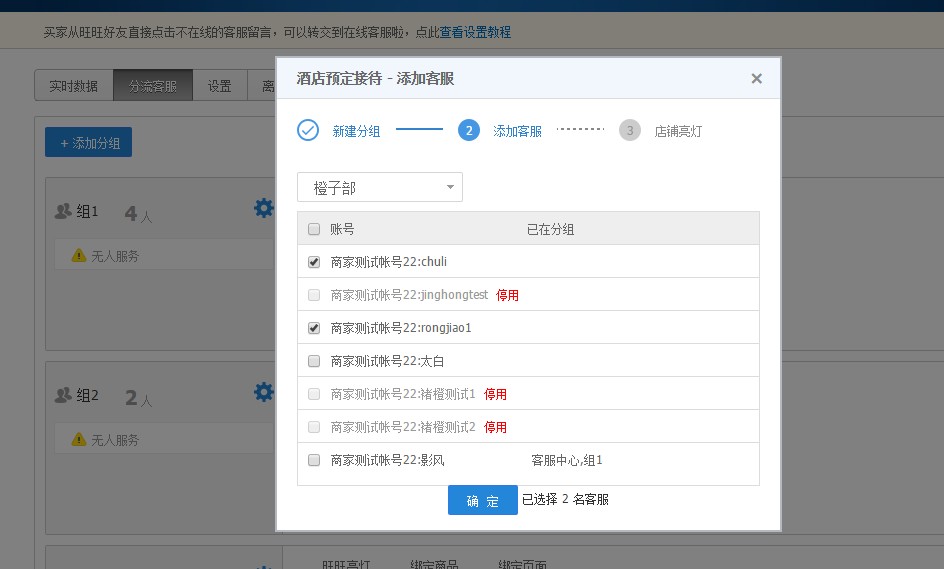This screenshot has width=944, height=569.
Task: Click dialog title 酒店预定接待 - 添加客服
Action: [x=375, y=78]
